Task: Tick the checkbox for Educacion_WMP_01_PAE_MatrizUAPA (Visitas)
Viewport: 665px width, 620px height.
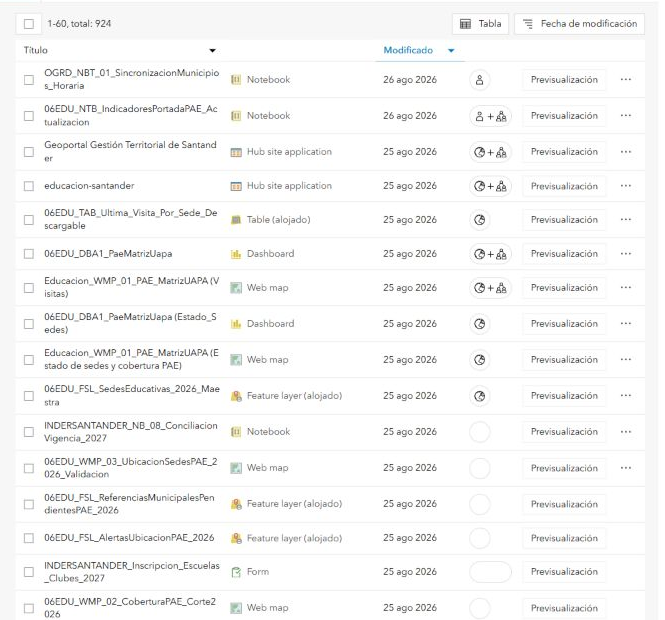Action: (29, 288)
